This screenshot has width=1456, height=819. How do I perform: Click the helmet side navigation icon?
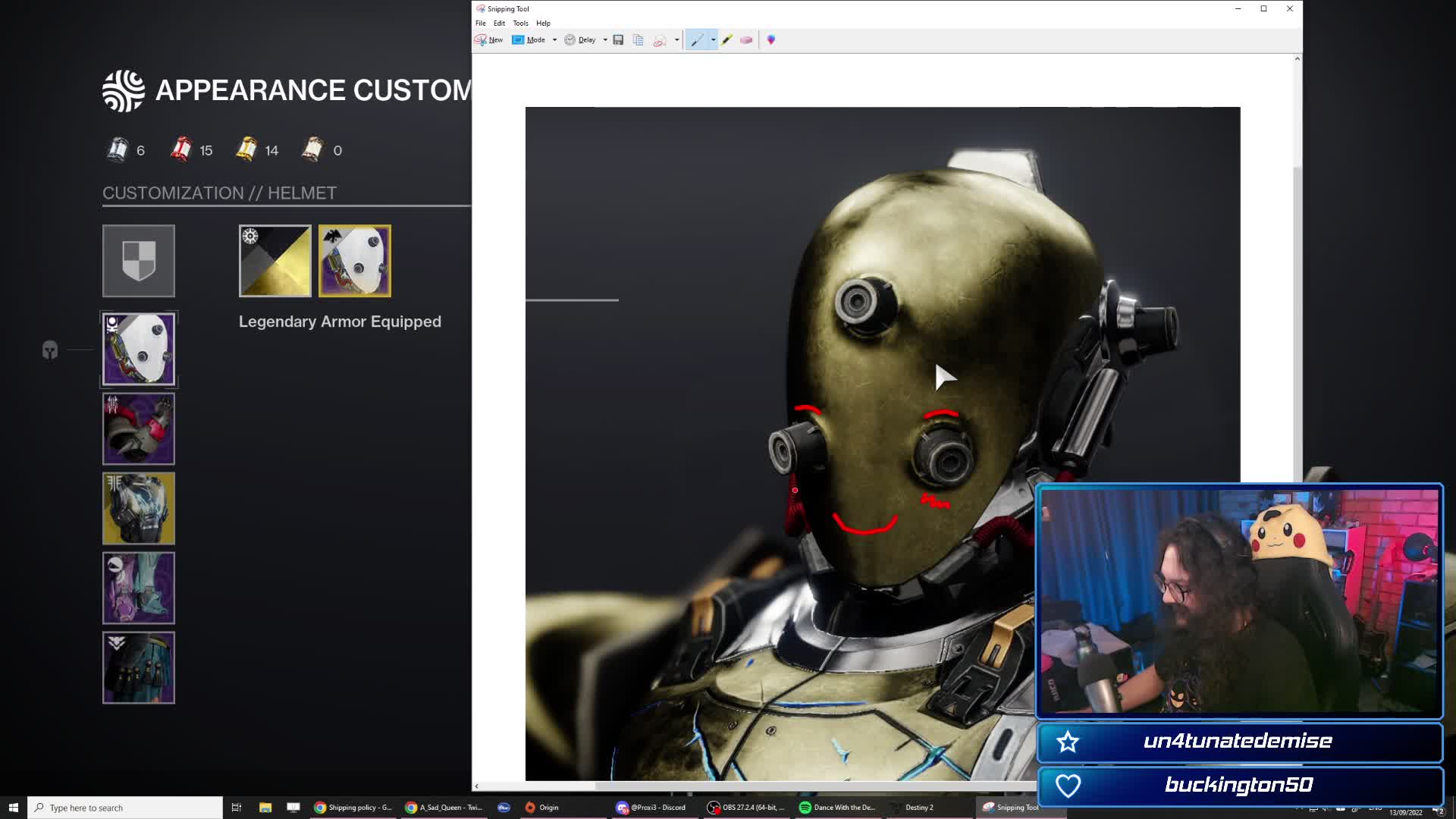50,350
